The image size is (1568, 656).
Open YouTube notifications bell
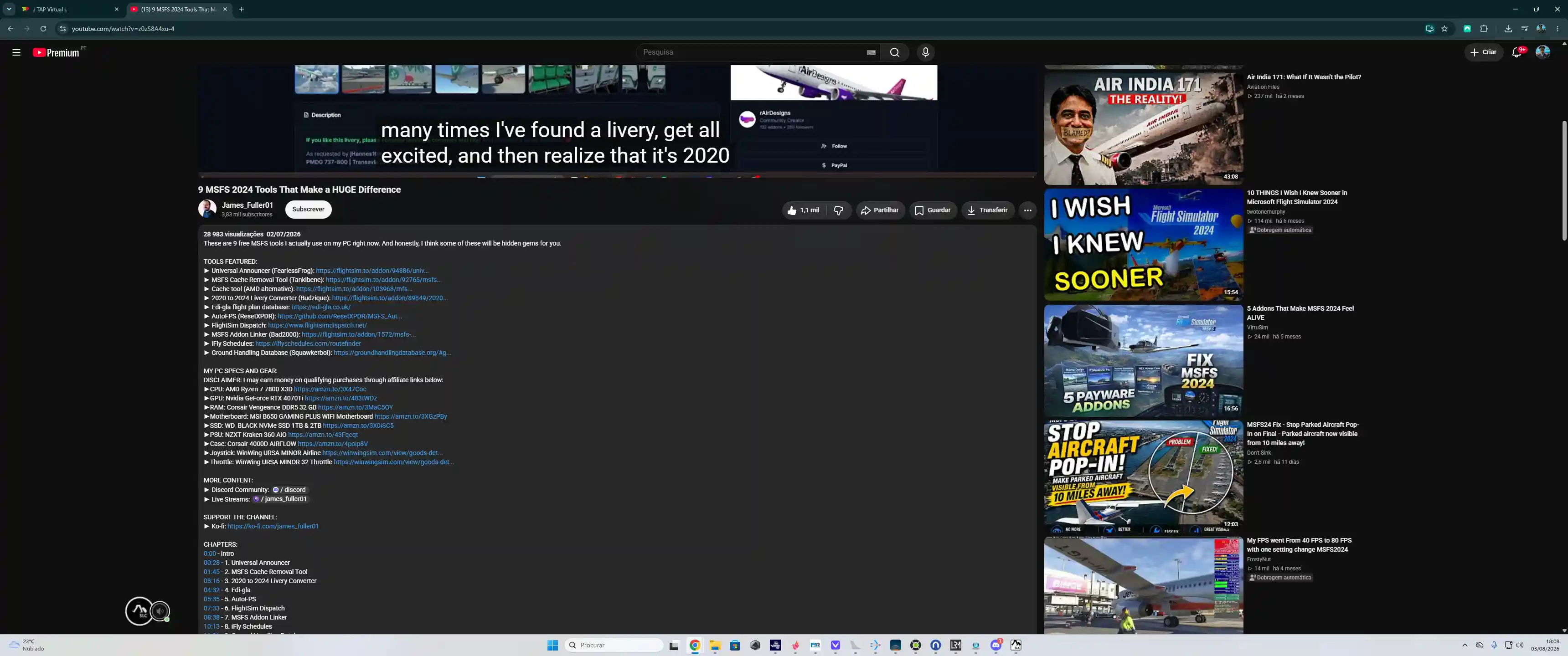[x=1517, y=52]
